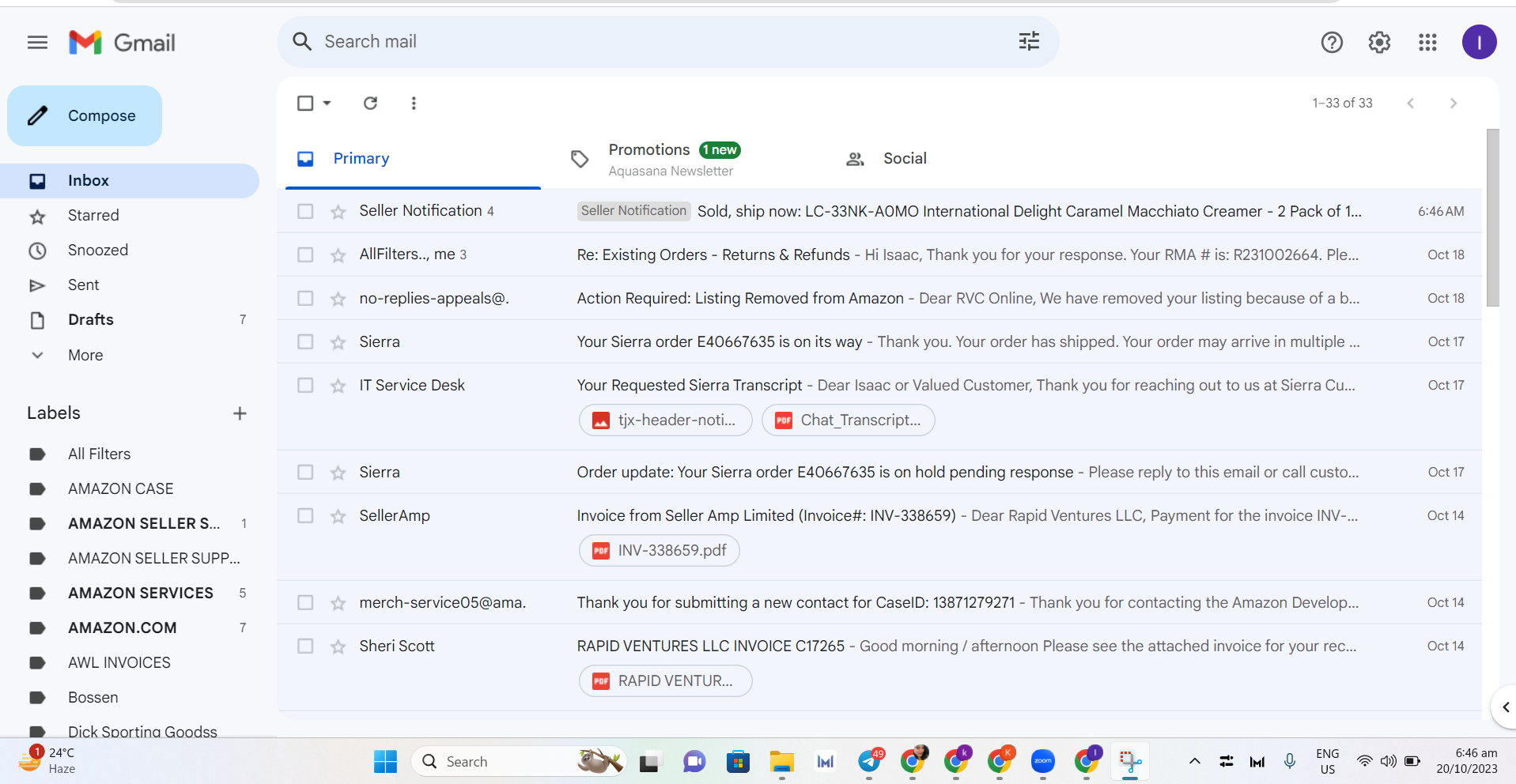Tick the checkbox for Sheri Scott's email
Screen dimensions: 1516x784
coord(305,646)
